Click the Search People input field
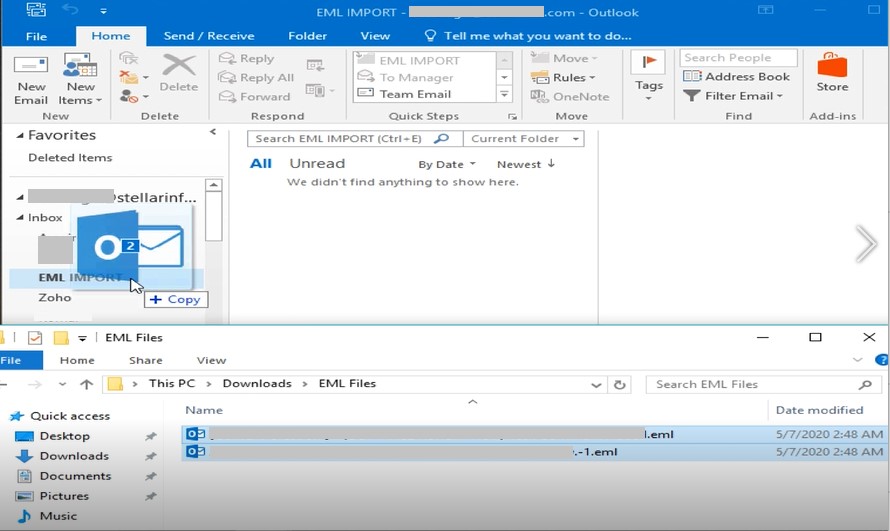 coord(738,58)
